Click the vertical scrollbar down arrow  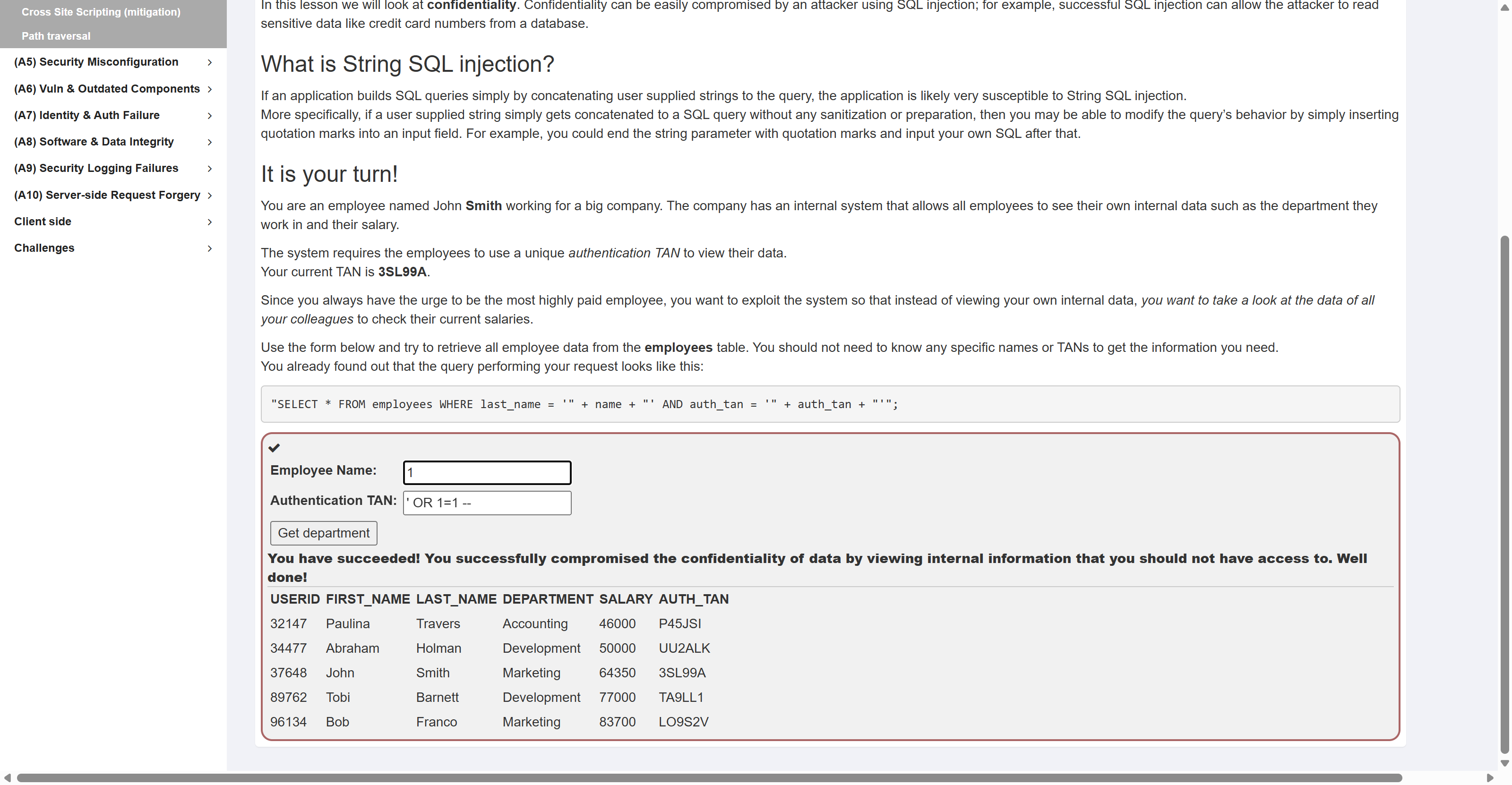[x=1504, y=763]
